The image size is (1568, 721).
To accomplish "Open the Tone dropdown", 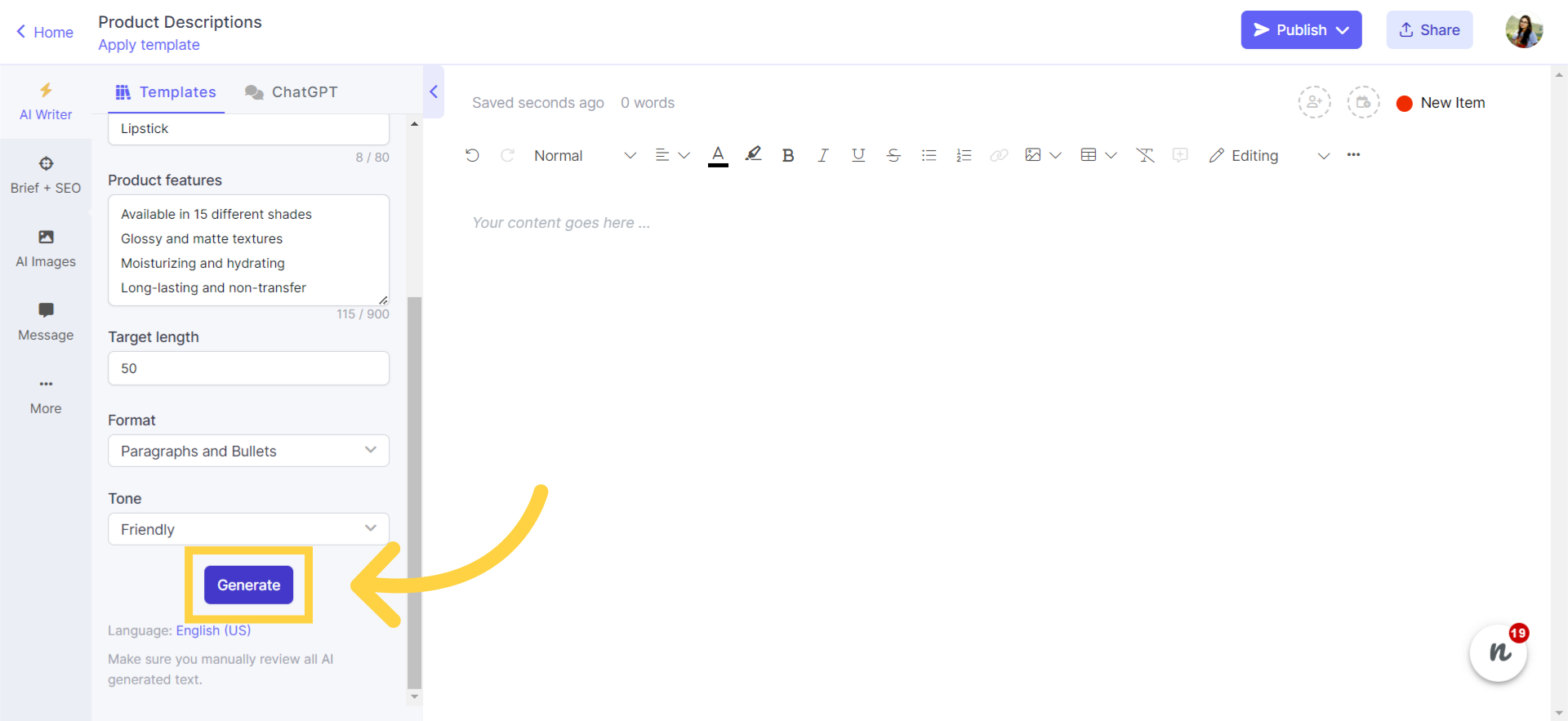I will click(x=248, y=529).
